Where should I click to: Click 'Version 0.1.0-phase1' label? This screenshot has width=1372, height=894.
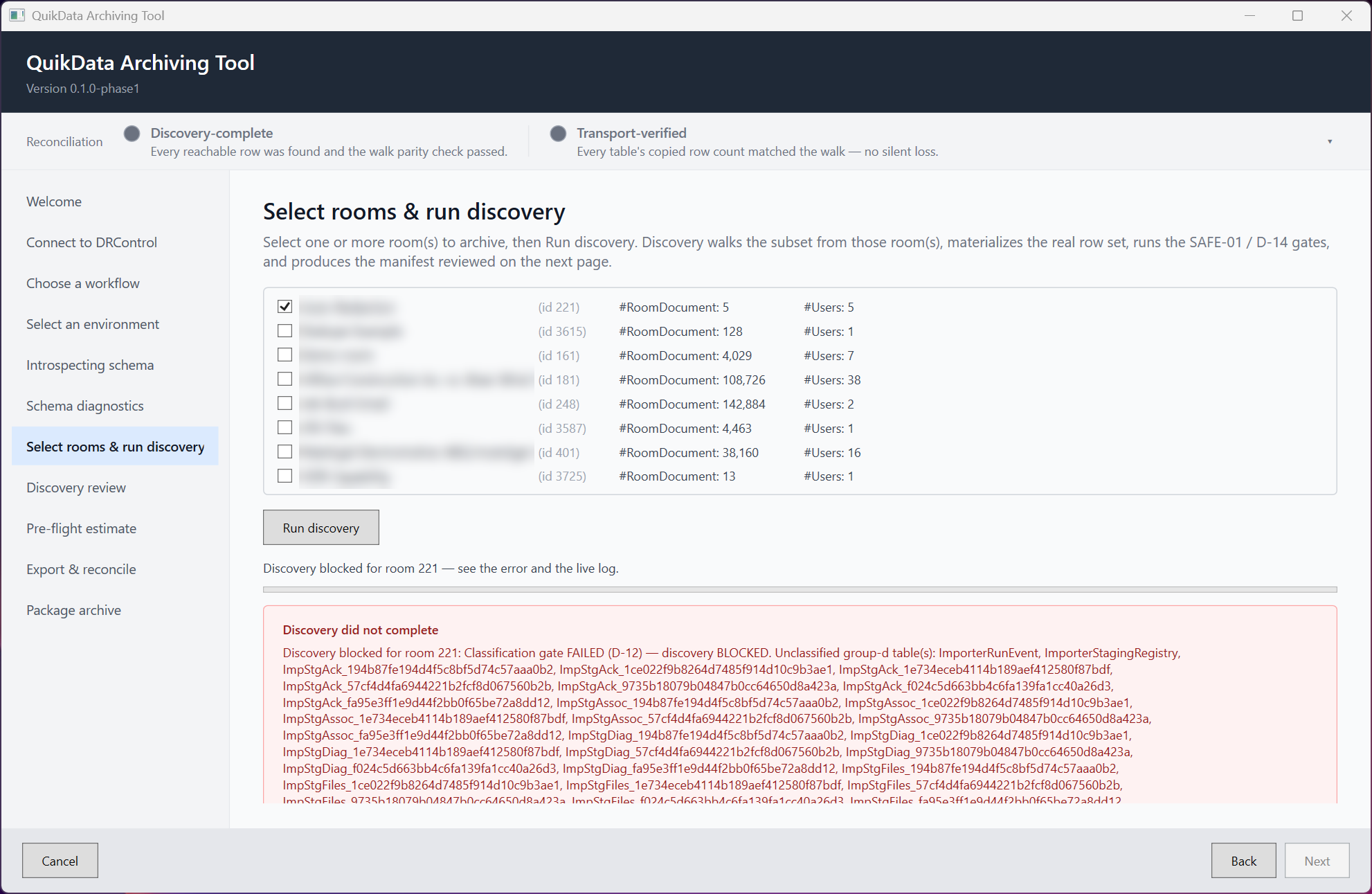(83, 89)
